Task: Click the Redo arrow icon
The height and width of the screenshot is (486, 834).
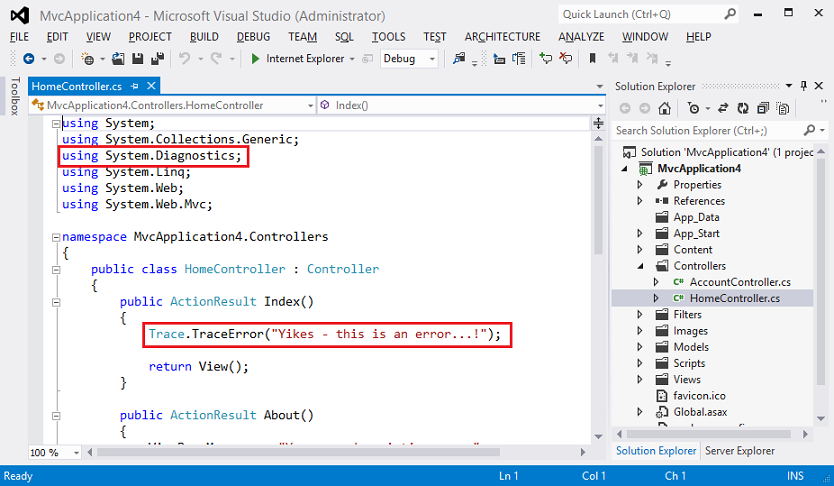Action: (x=216, y=58)
